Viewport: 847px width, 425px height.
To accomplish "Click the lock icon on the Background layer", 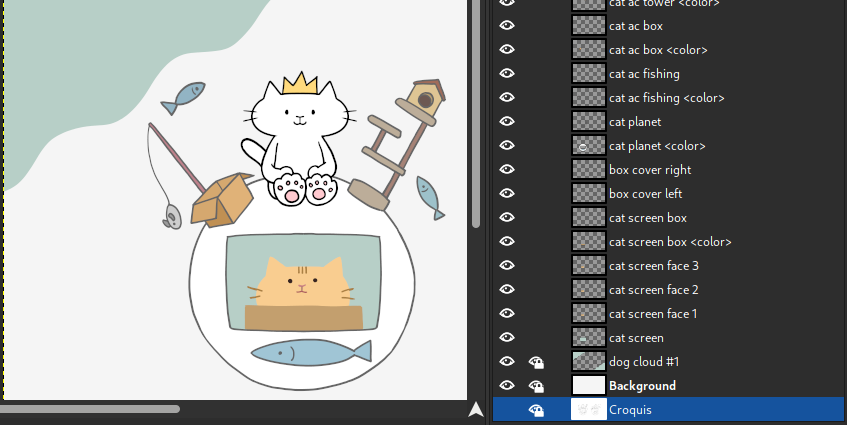I will point(536,386).
